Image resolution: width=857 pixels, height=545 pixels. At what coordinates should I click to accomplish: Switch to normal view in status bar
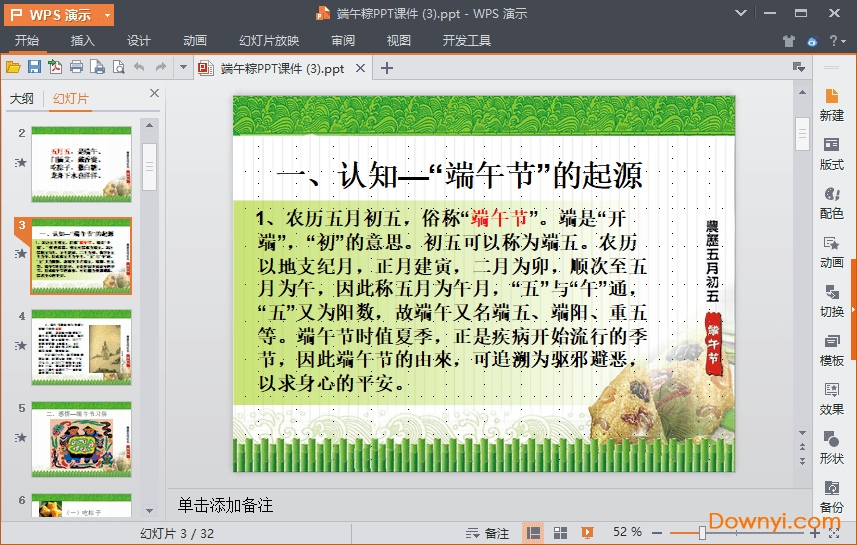click(x=534, y=533)
